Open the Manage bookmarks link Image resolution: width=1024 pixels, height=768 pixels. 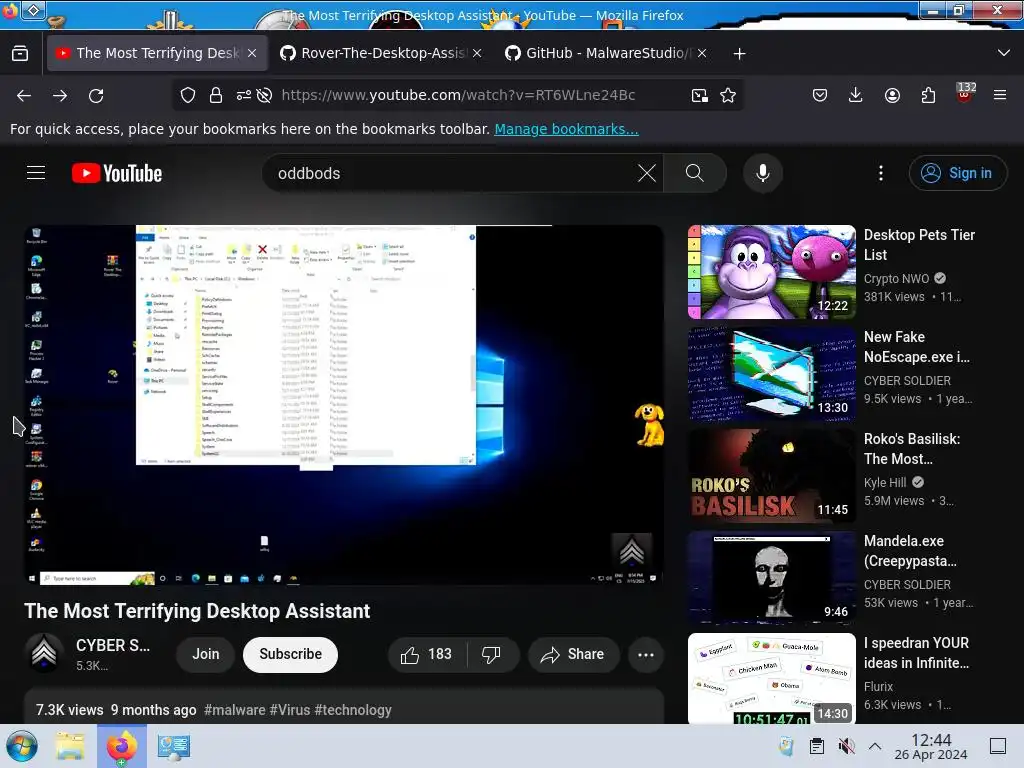566,129
